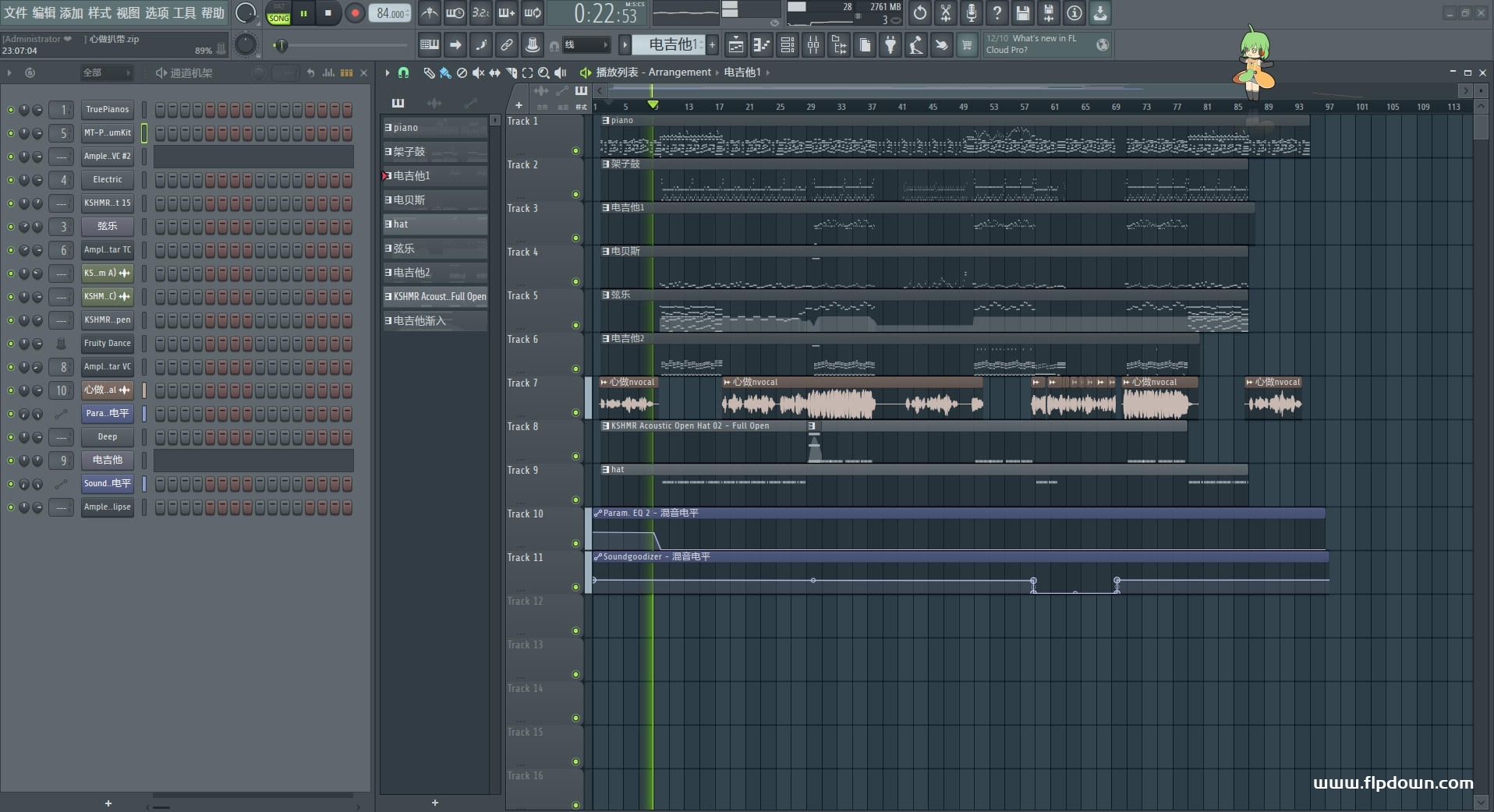Open the 文件 menu
Viewport: 1494px width, 812px height.
[15, 13]
